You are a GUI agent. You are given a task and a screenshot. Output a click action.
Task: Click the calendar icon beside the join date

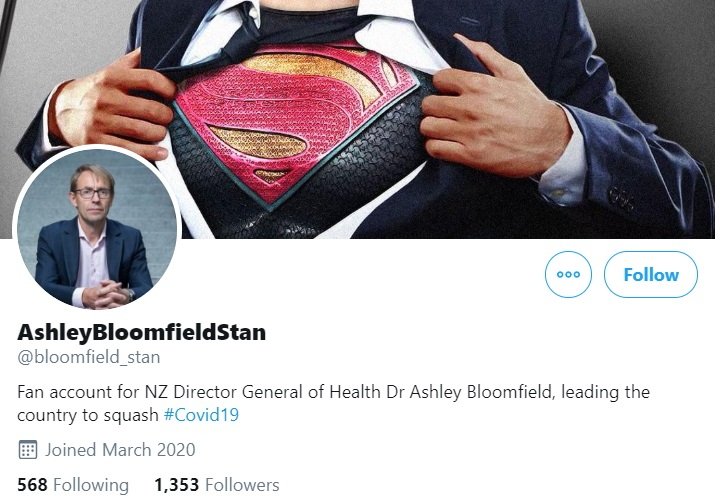tap(28, 449)
